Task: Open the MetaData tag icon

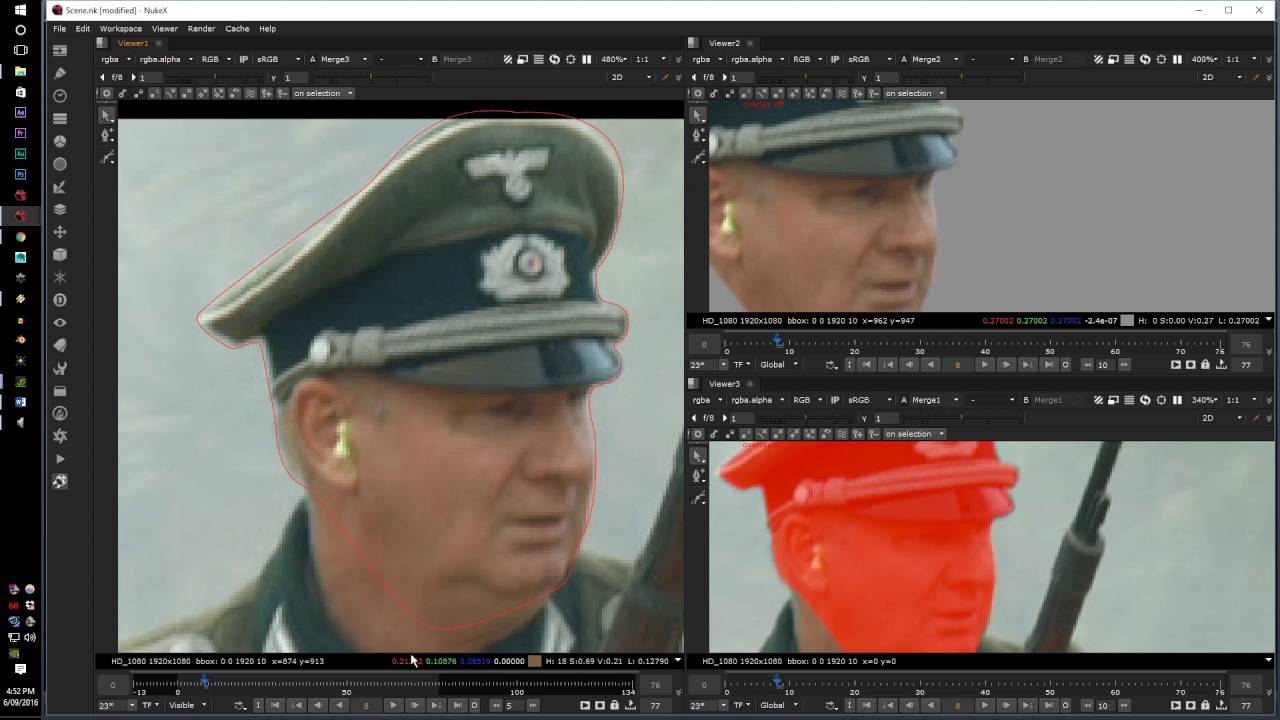Action: coord(60,345)
